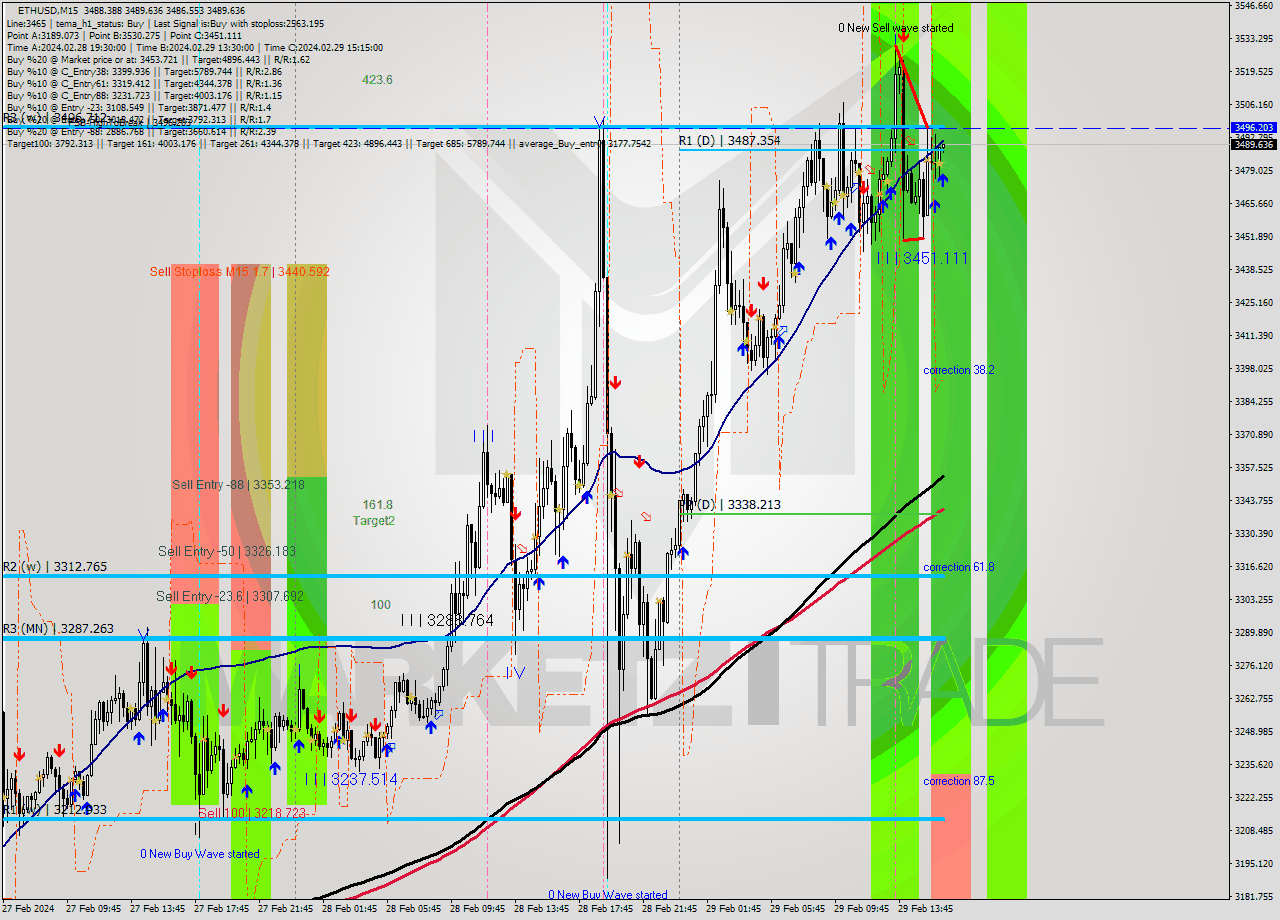Image resolution: width=1280 pixels, height=920 pixels.
Task: Click the 3289.890 price axis value
Action: (1254, 633)
